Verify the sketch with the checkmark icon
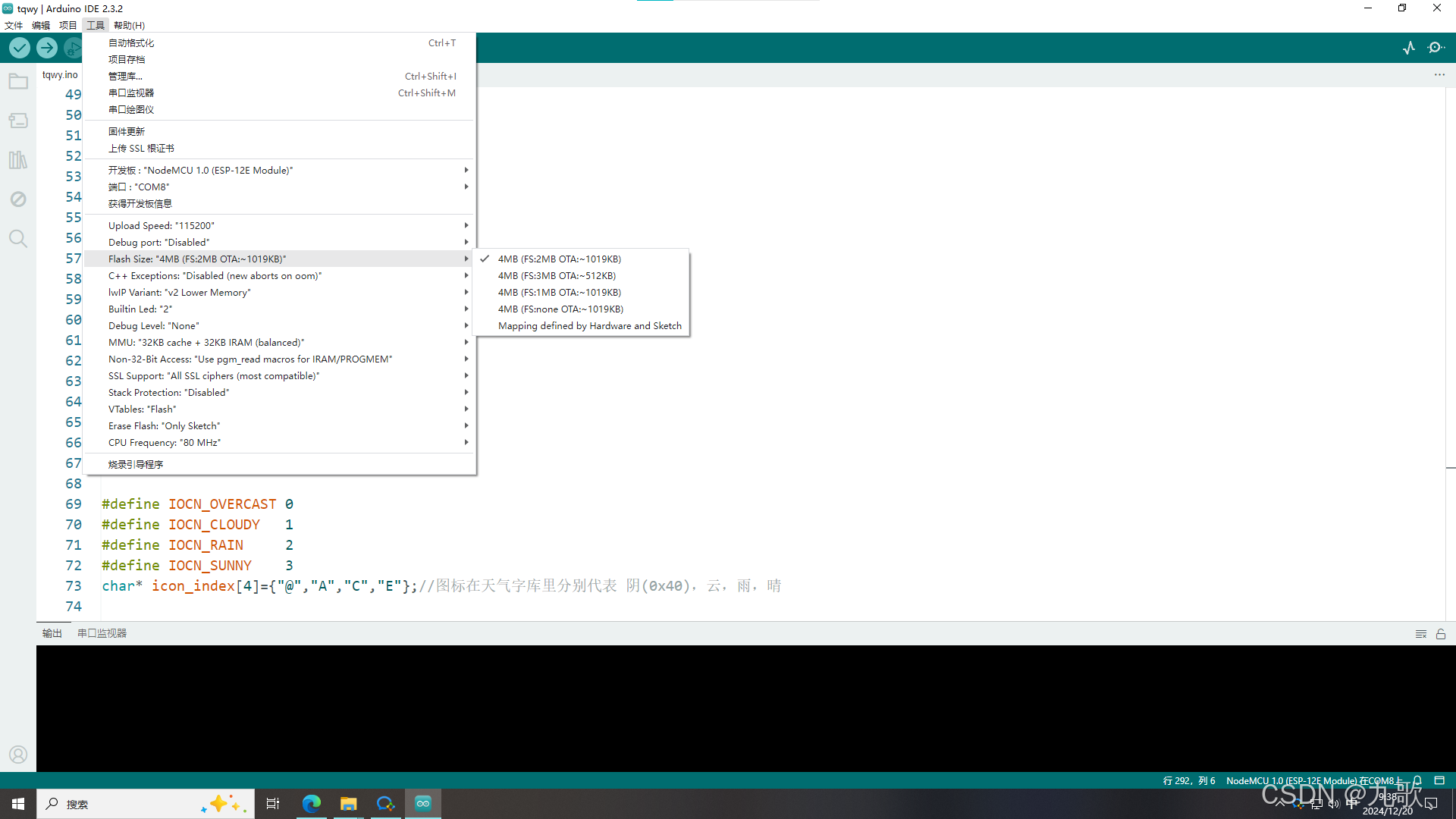The height and width of the screenshot is (819, 1456). [x=18, y=47]
